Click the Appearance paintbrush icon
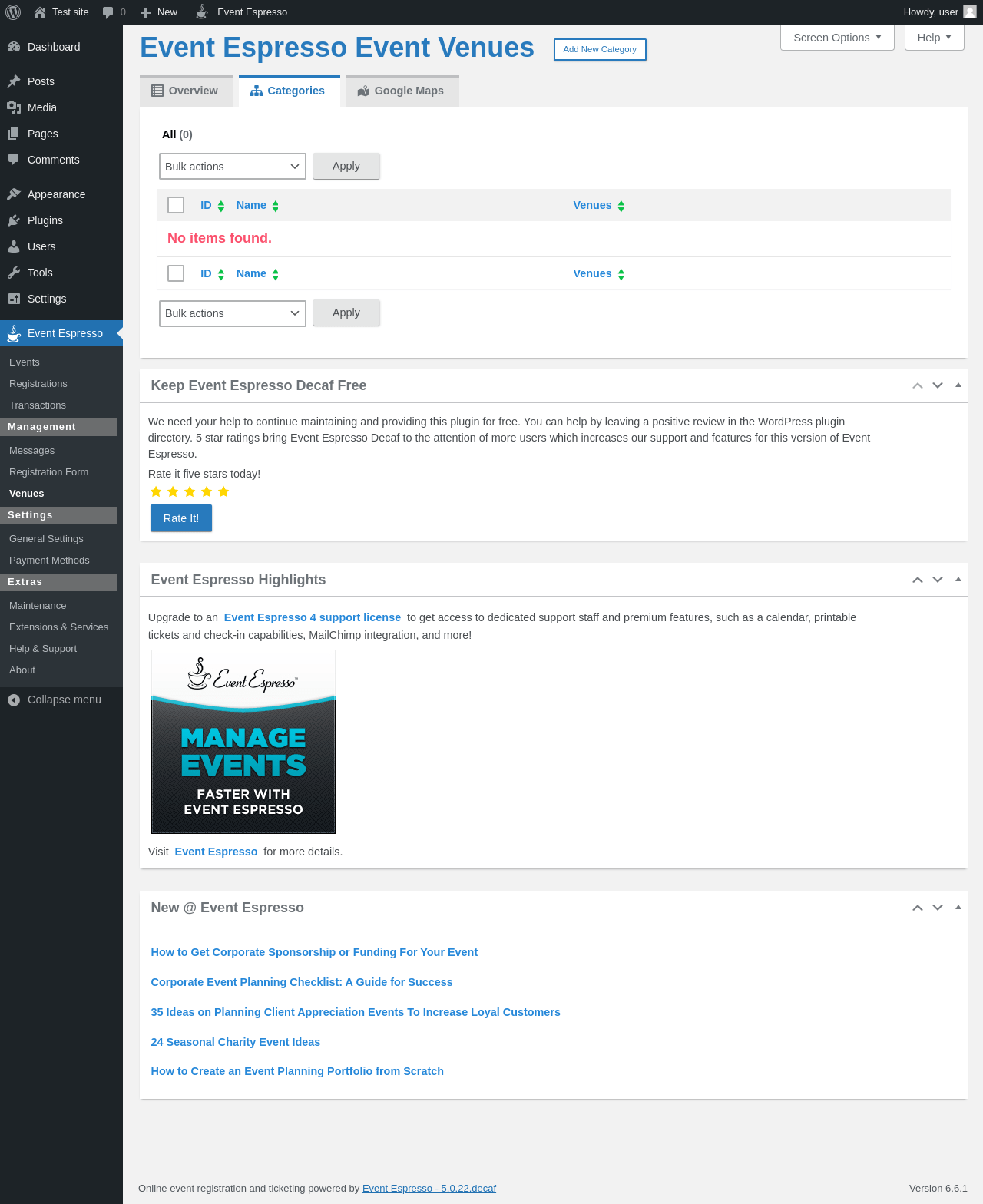Viewport: 983px width, 1204px height. coord(14,194)
